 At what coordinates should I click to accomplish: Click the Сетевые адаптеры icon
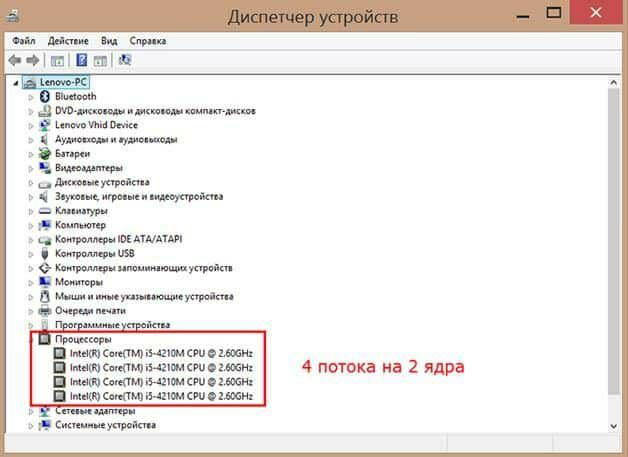pos(45,411)
